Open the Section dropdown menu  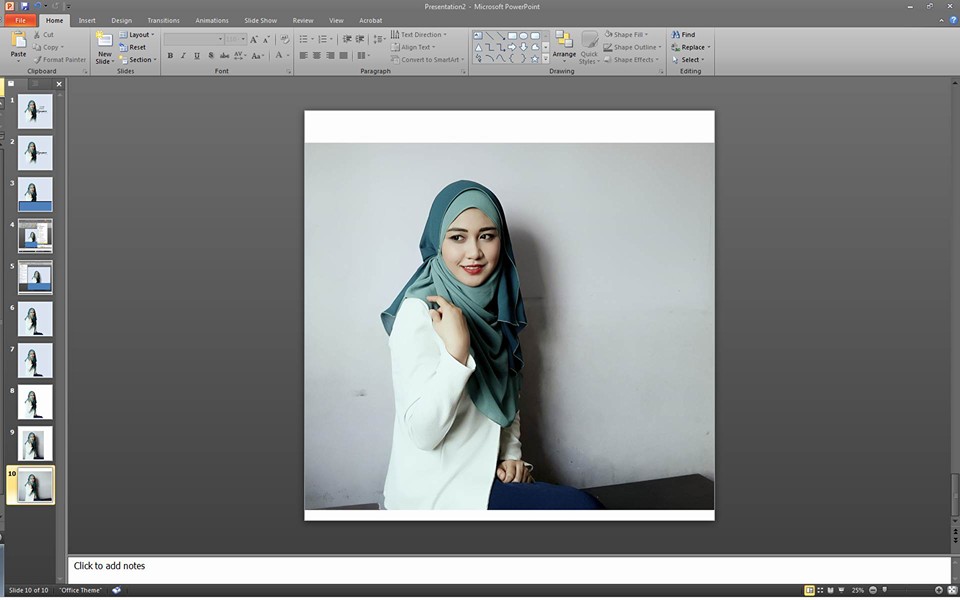(140, 60)
